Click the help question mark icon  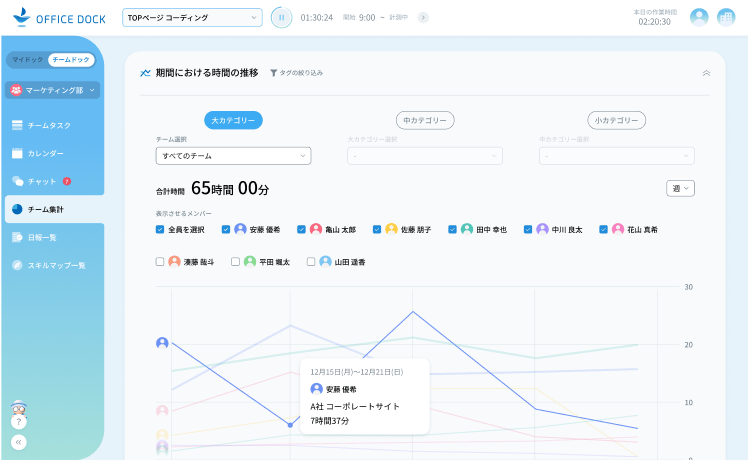[x=19, y=422]
